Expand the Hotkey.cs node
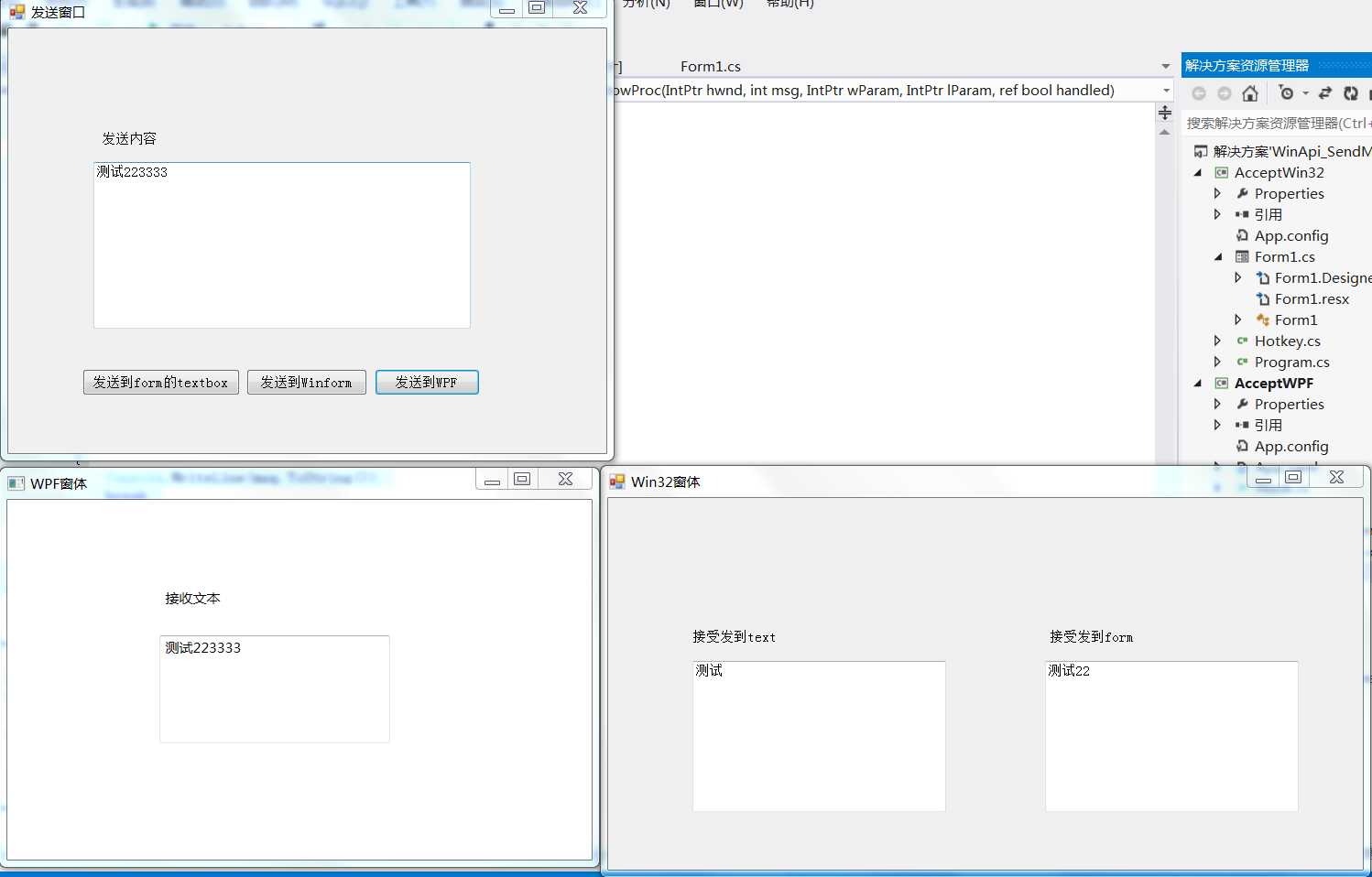Image resolution: width=1372 pixels, height=877 pixels. coord(1217,341)
